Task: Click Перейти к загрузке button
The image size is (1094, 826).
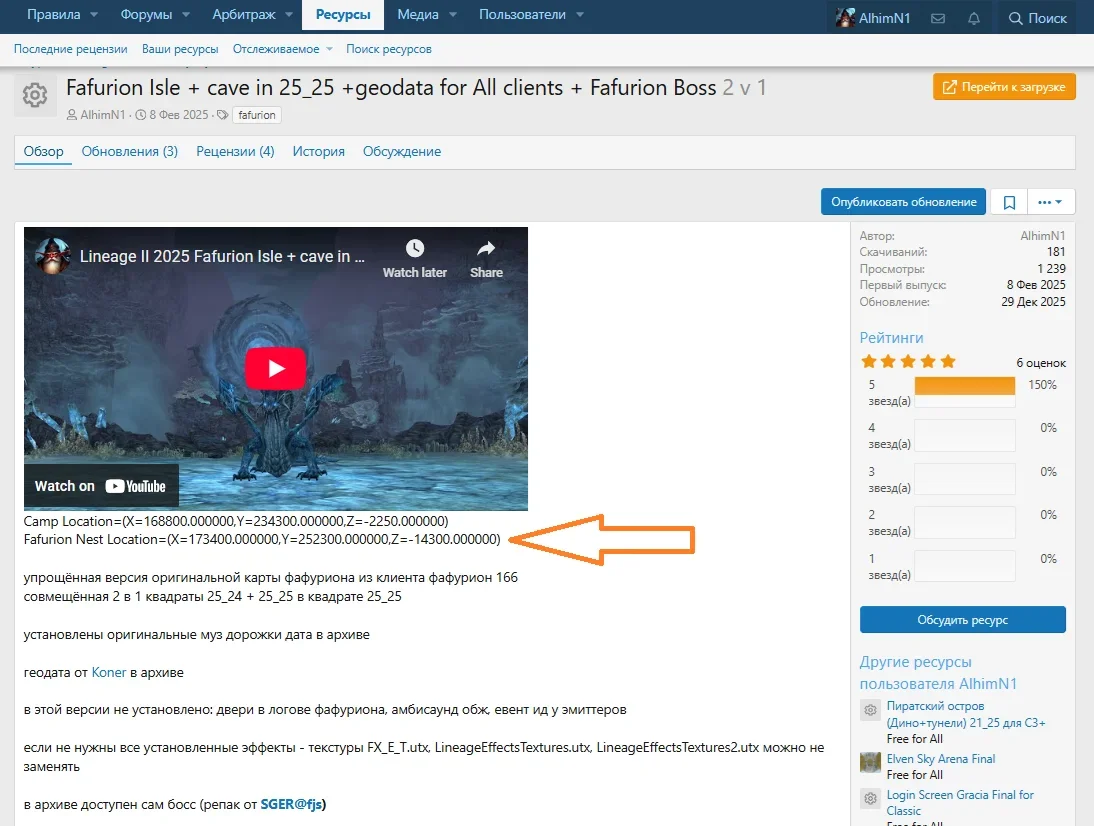Action: tap(1004, 87)
